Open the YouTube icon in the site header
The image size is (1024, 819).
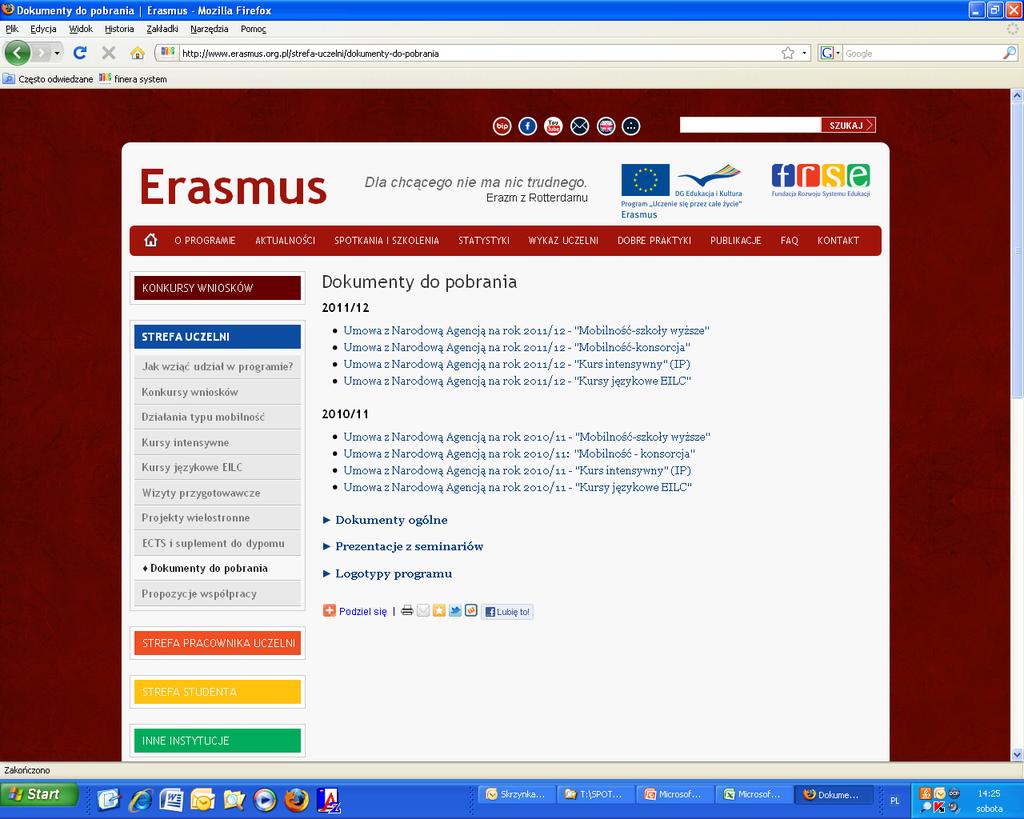553,126
